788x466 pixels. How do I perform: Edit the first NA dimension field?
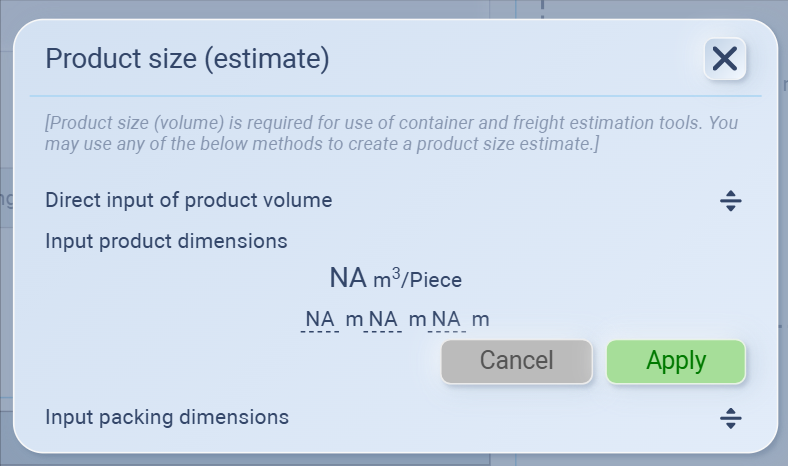320,319
